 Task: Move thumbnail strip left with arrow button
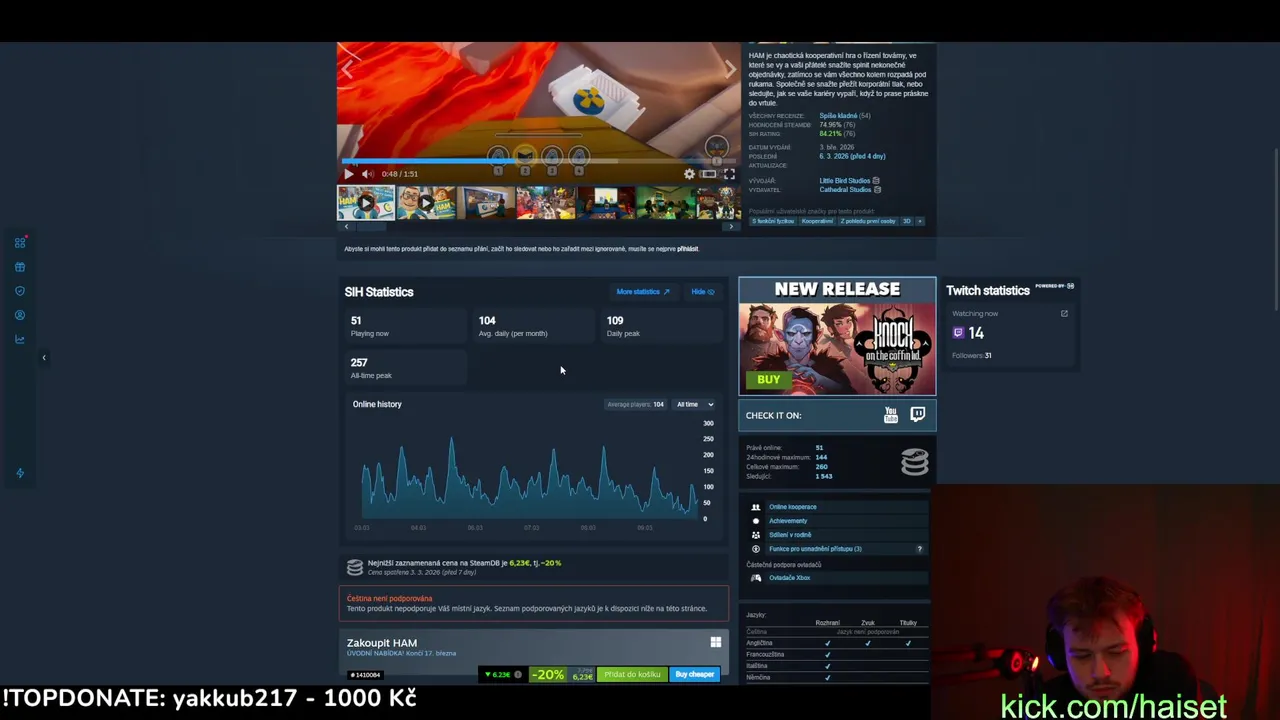point(346,227)
